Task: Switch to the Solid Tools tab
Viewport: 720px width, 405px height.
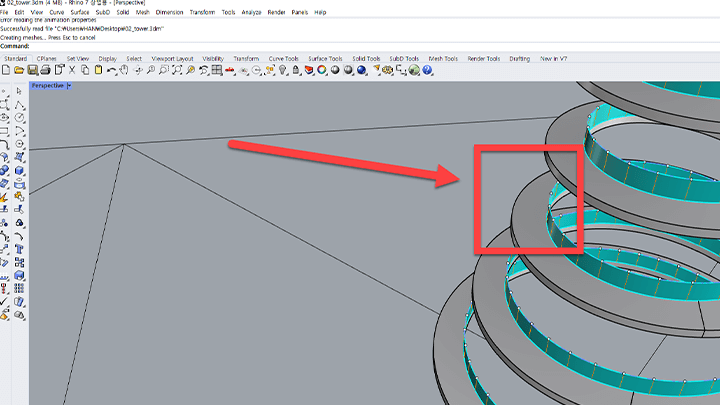Action: click(366, 59)
